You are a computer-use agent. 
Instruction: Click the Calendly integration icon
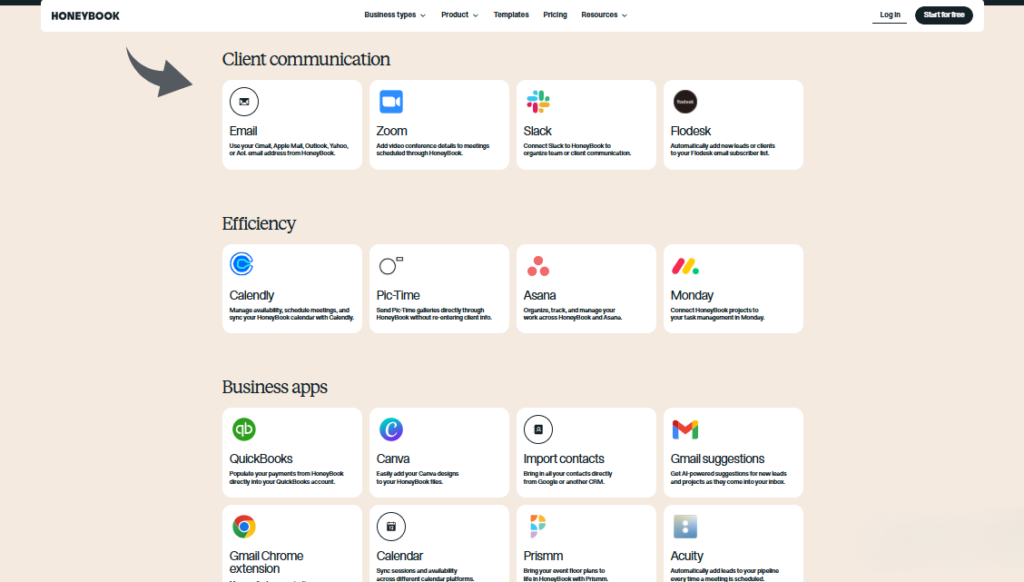[x=244, y=265]
